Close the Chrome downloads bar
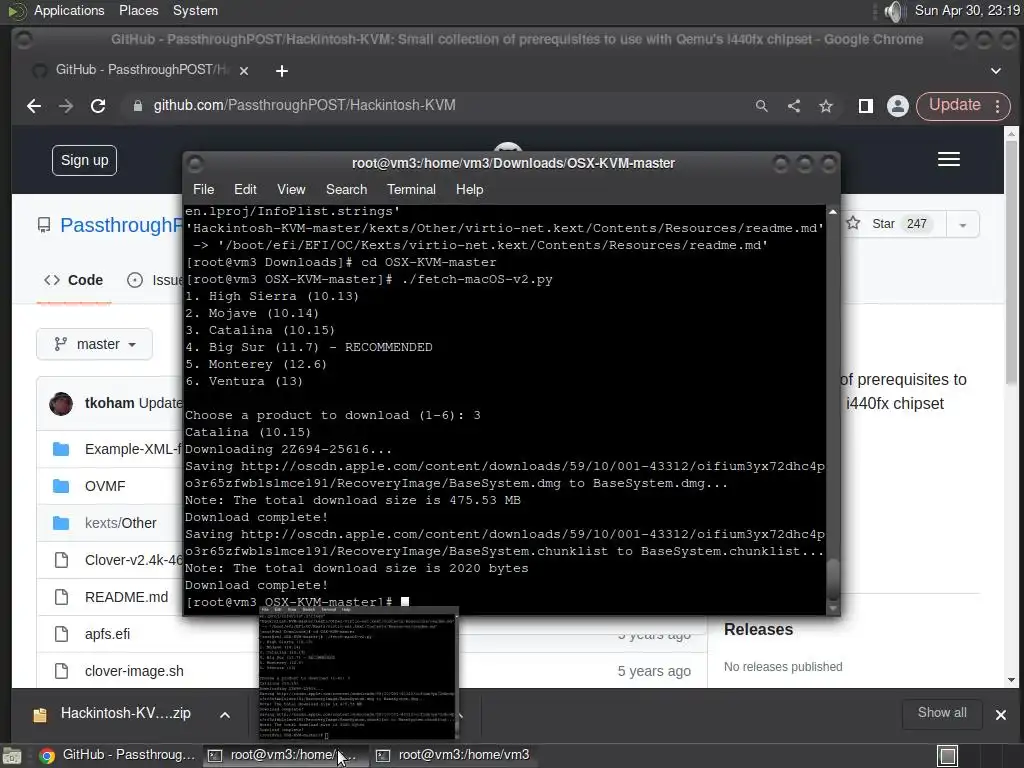The image size is (1024, 768). pos(1000,715)
